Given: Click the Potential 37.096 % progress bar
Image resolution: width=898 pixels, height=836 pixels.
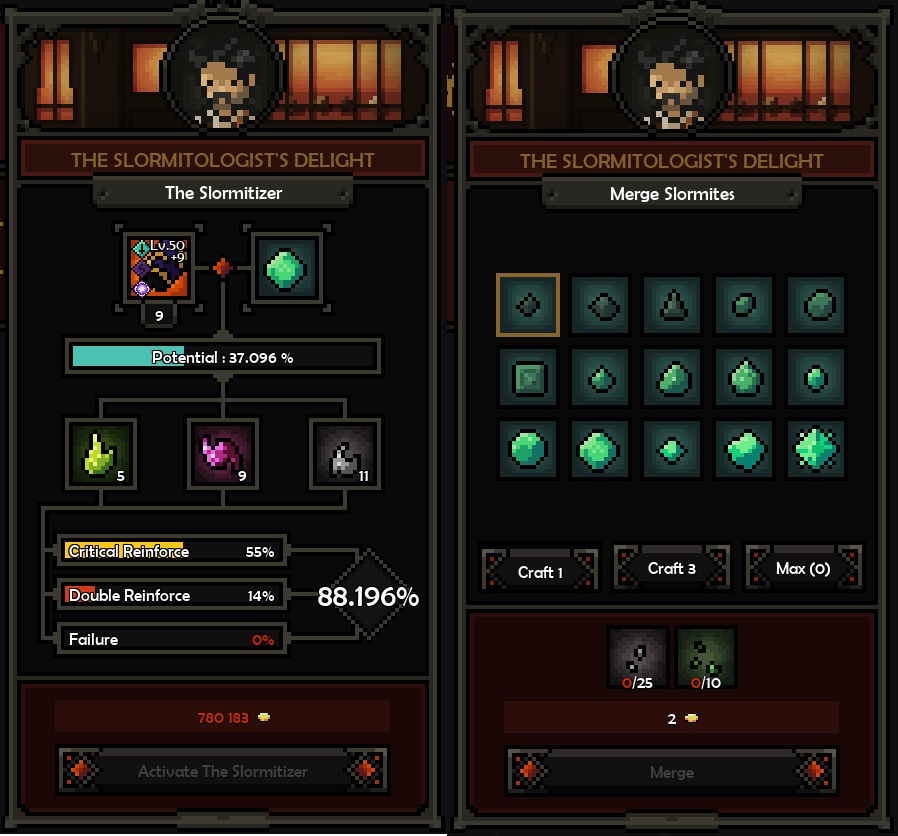Looking at the screenshot, I should click(x=223, y=357).
